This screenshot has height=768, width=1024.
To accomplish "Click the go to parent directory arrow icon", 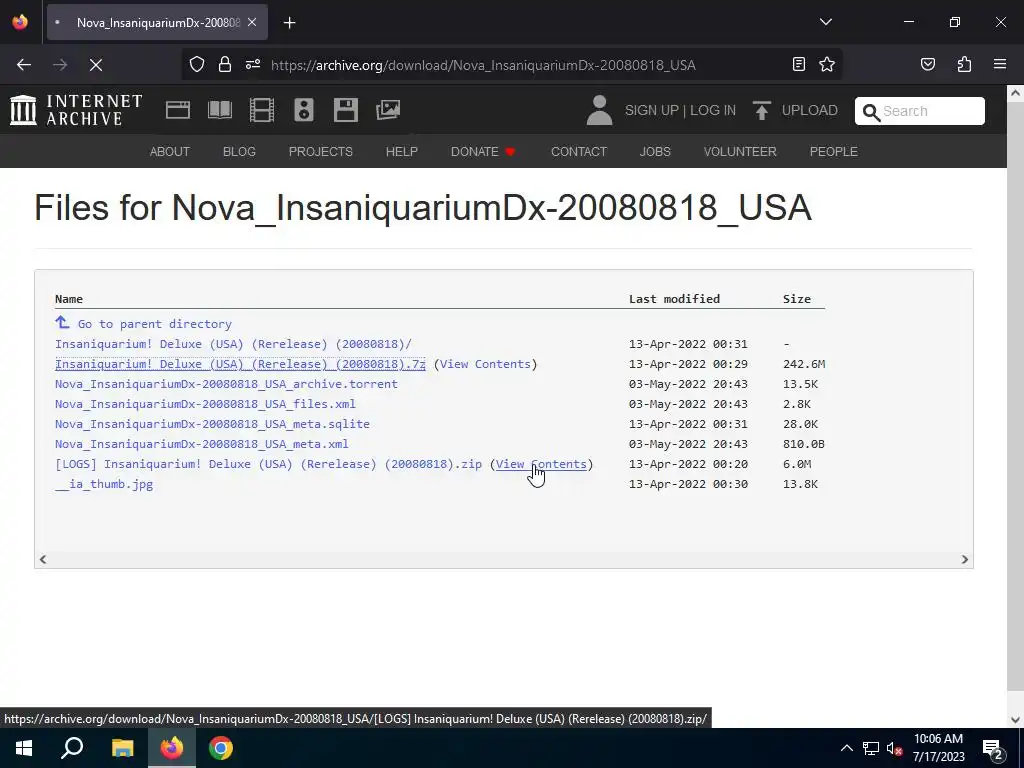I will [62, 323].
